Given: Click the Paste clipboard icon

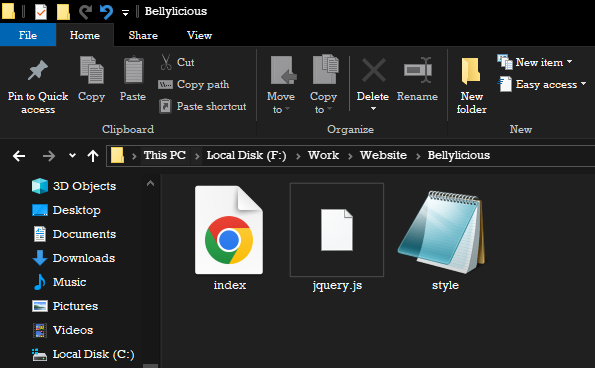Looking at the screenshot, I should 133,70.
